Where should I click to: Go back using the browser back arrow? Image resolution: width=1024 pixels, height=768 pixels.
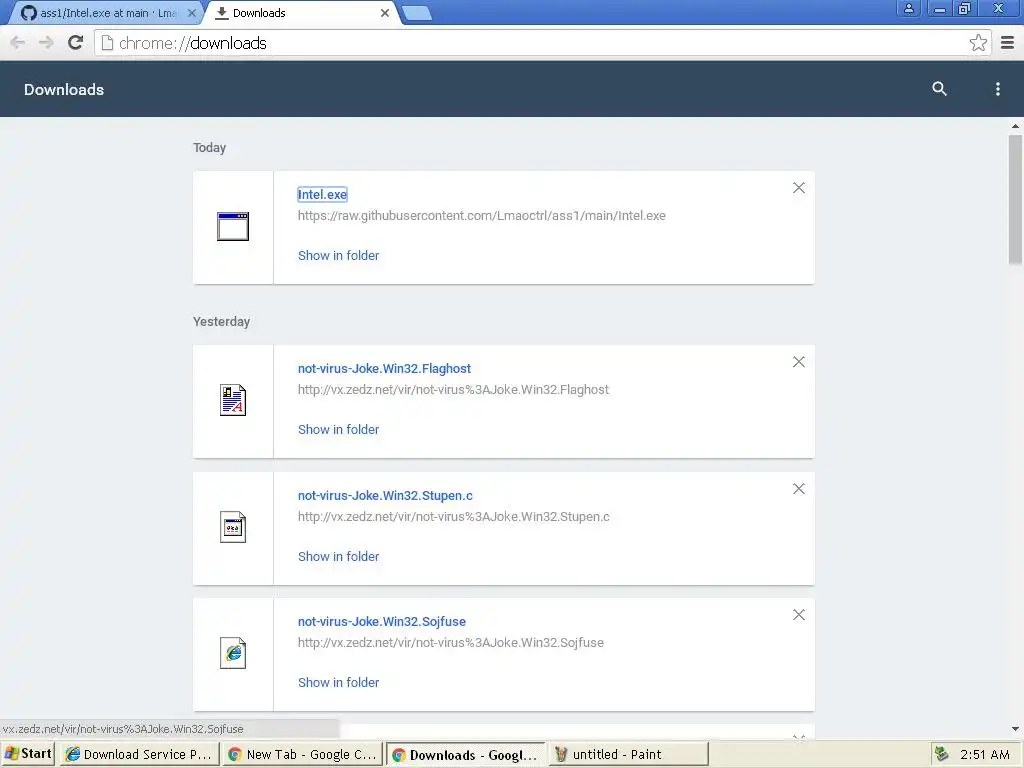(x=18, y=43)
